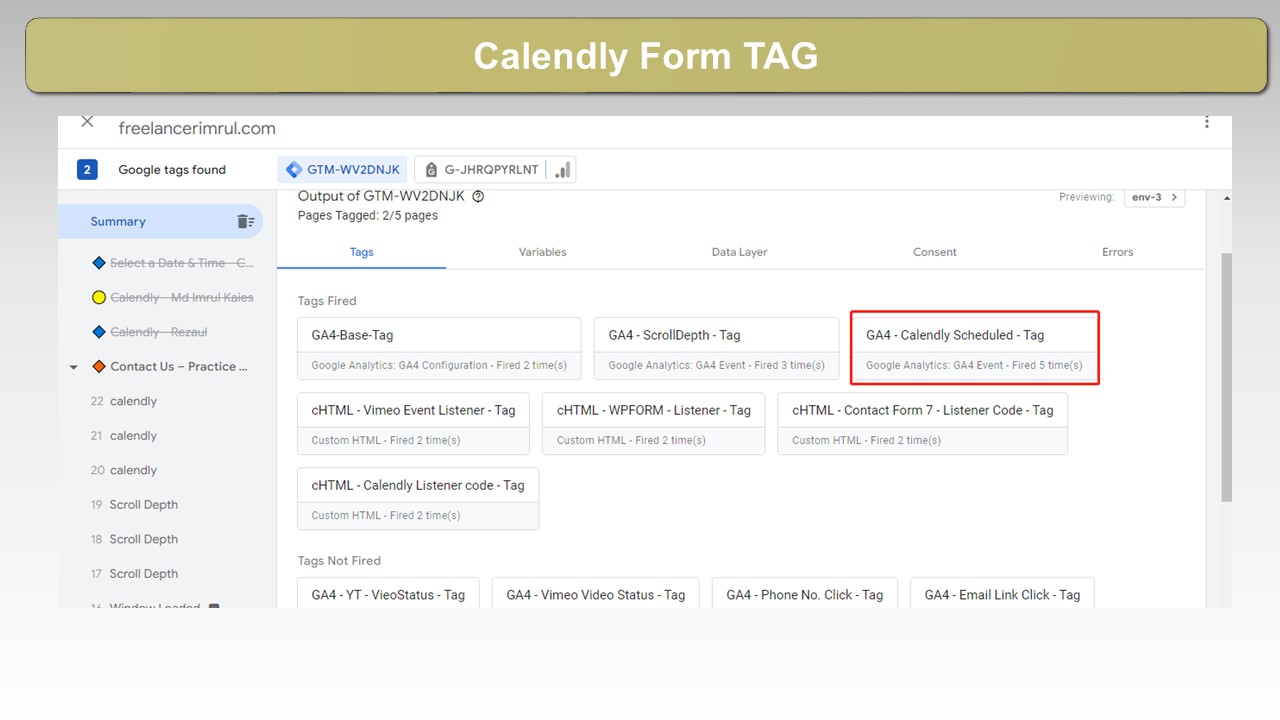Switch to the Errors tab
This screenshot has width=1280, height=720.
[x=1117, y=252]
